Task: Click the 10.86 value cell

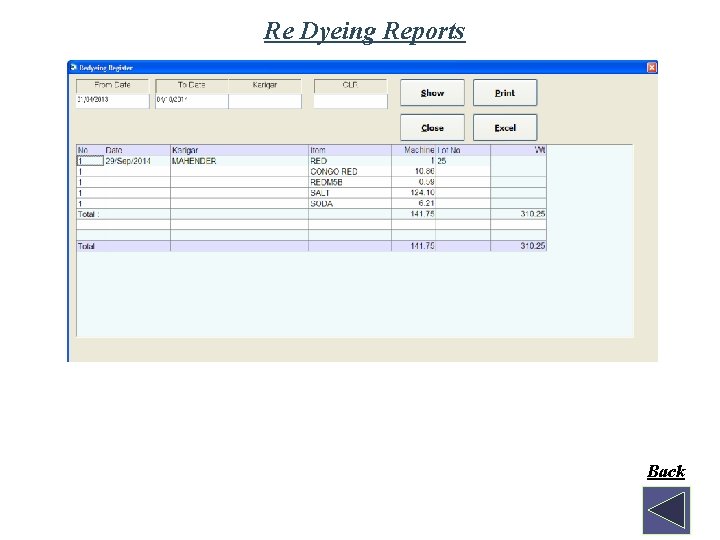Action: point(413,172)
